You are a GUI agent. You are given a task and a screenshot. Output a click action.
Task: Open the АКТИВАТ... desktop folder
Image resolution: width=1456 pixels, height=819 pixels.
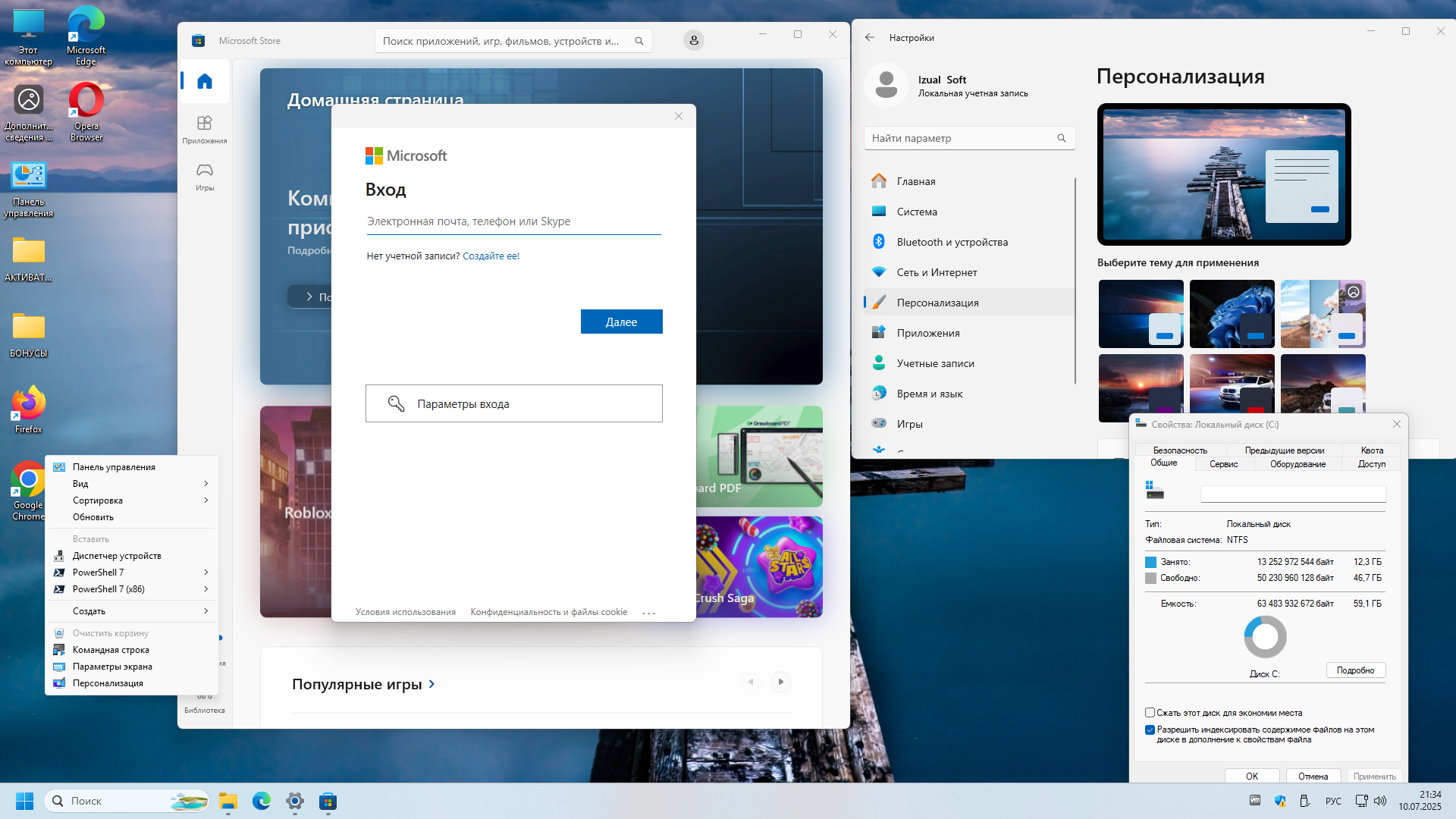pyautogui.click(x=28, y=259)
